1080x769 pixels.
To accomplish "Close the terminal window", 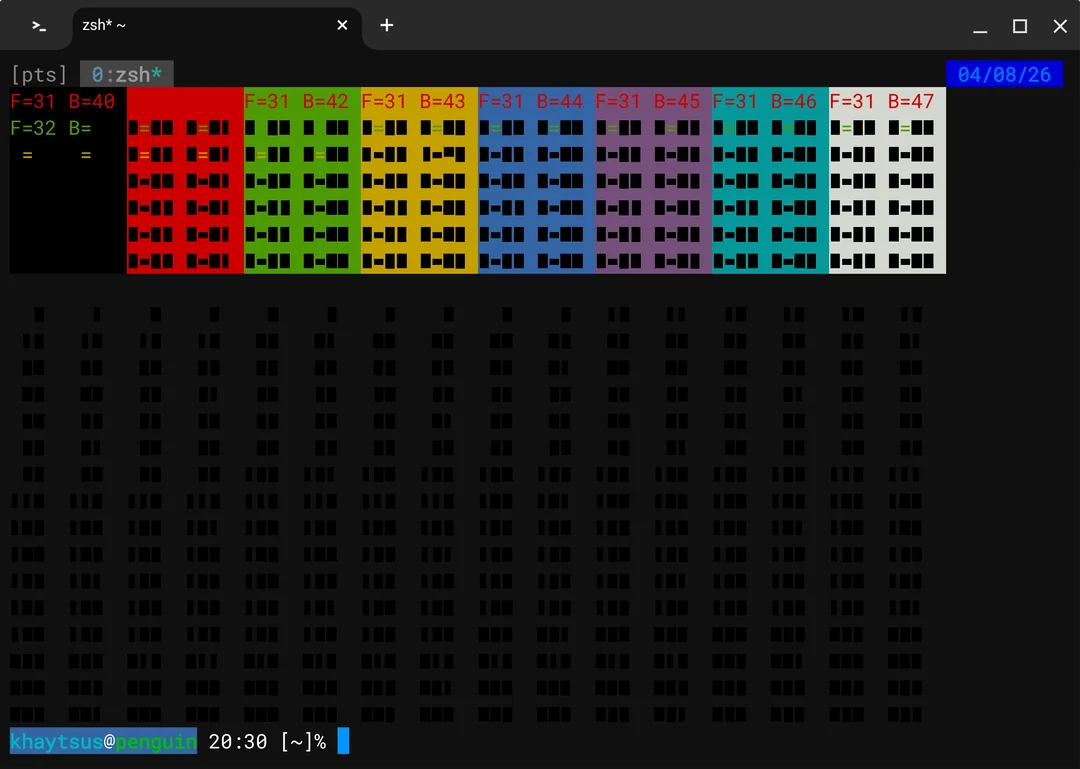I will (1060, 26).
